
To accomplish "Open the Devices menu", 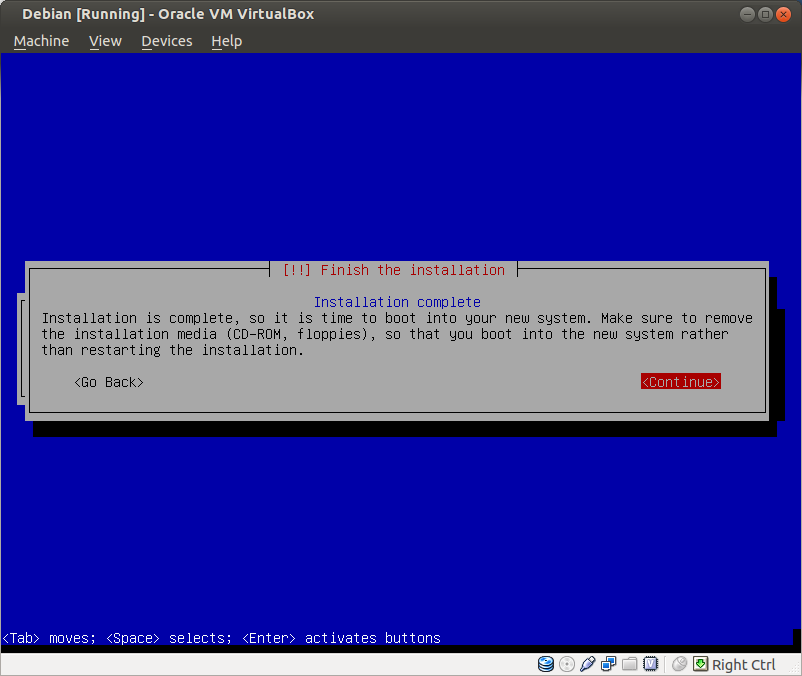I will 167,41.
